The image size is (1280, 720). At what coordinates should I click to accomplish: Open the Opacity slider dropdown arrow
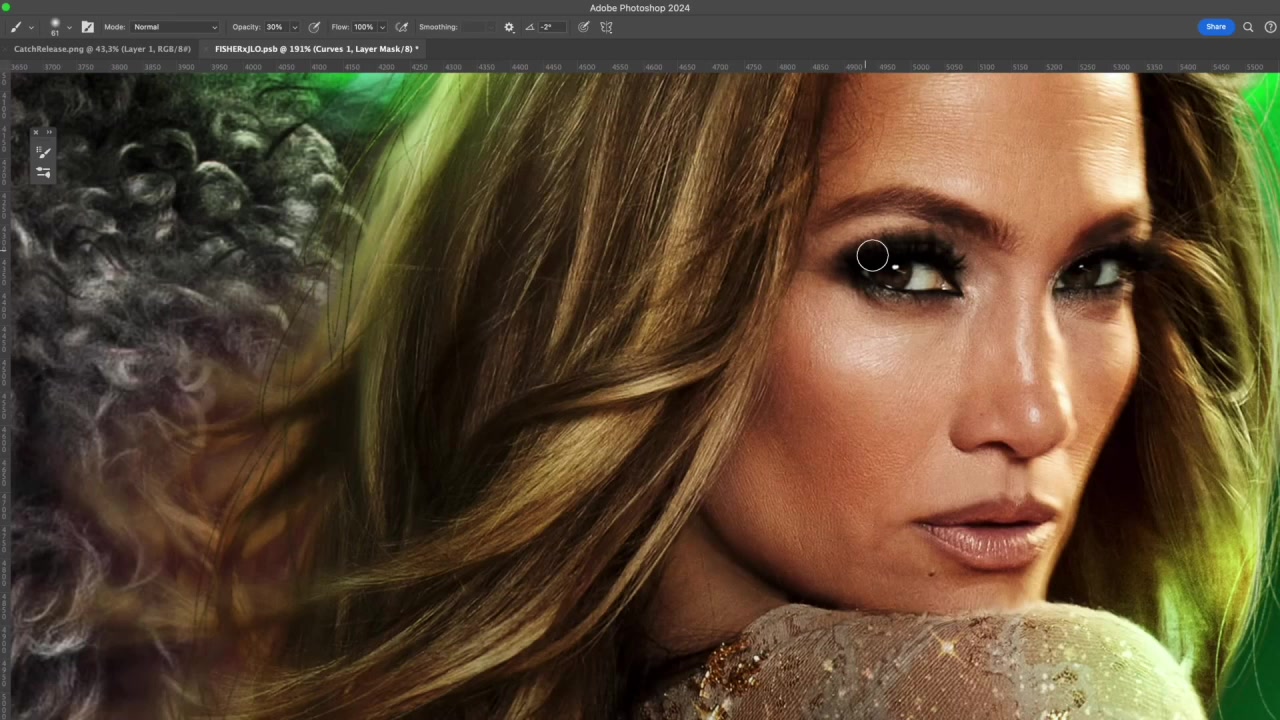(x=294, y=27)
